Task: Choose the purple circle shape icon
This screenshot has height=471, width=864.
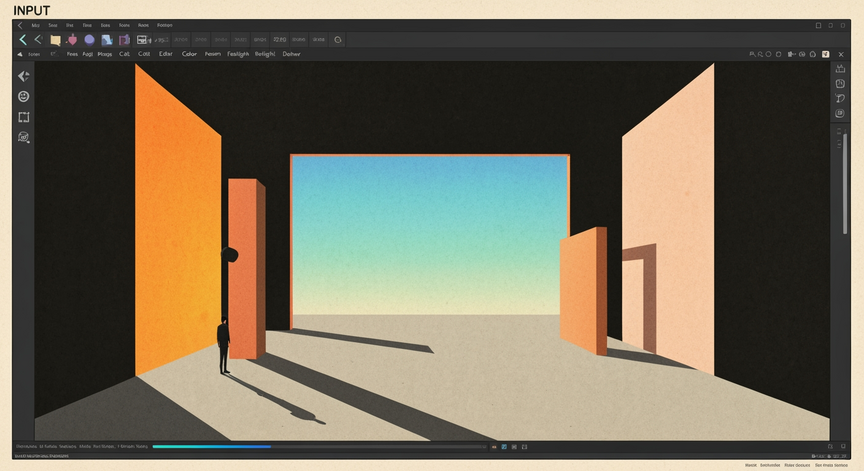Action: tap(89, 40)
